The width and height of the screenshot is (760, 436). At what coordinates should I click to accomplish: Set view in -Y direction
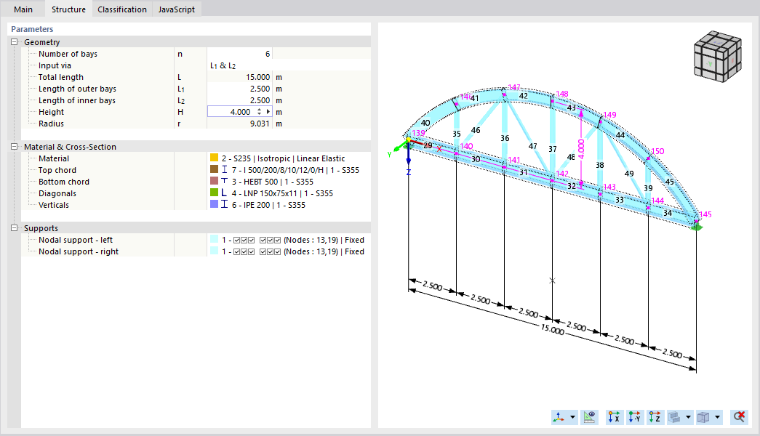click(x=634, y=417)
